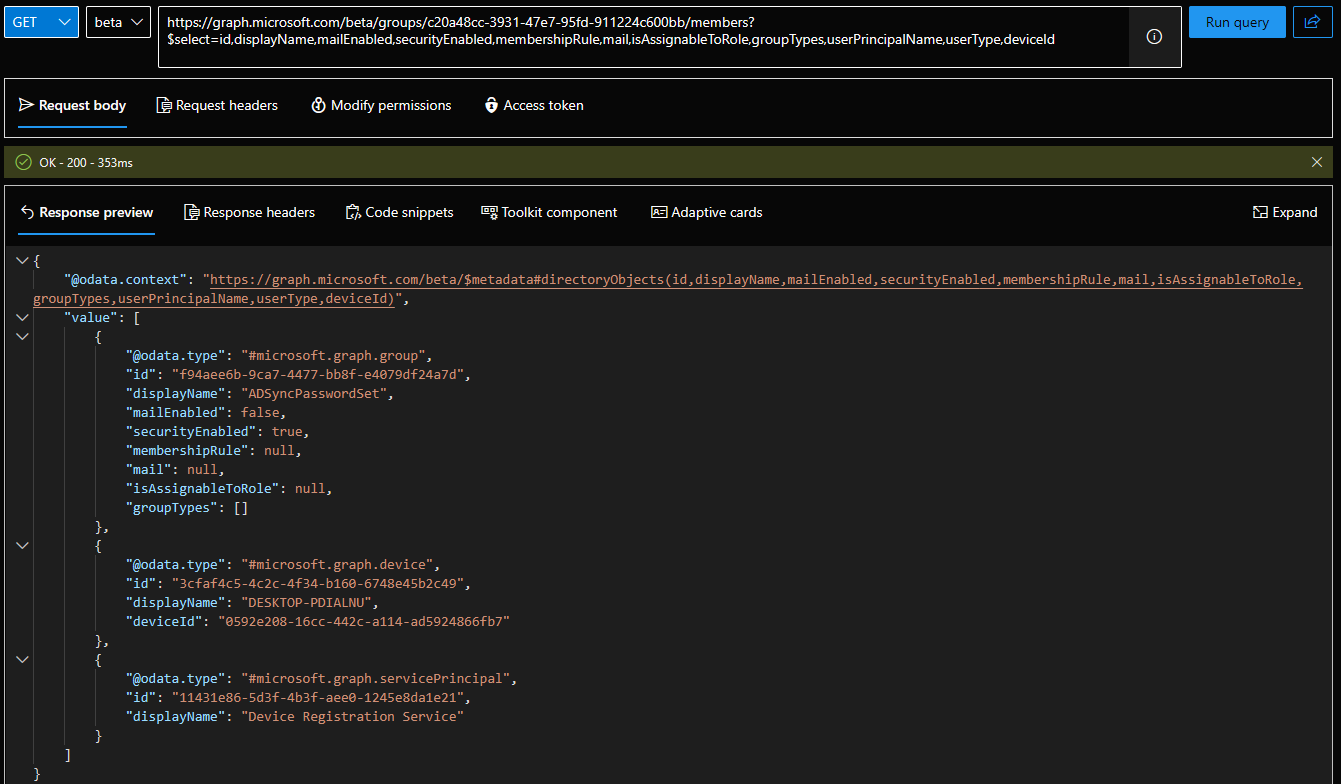1341x784 pixels.
Task: Open the Toolkit component tab
Action: tap(549, 212)
